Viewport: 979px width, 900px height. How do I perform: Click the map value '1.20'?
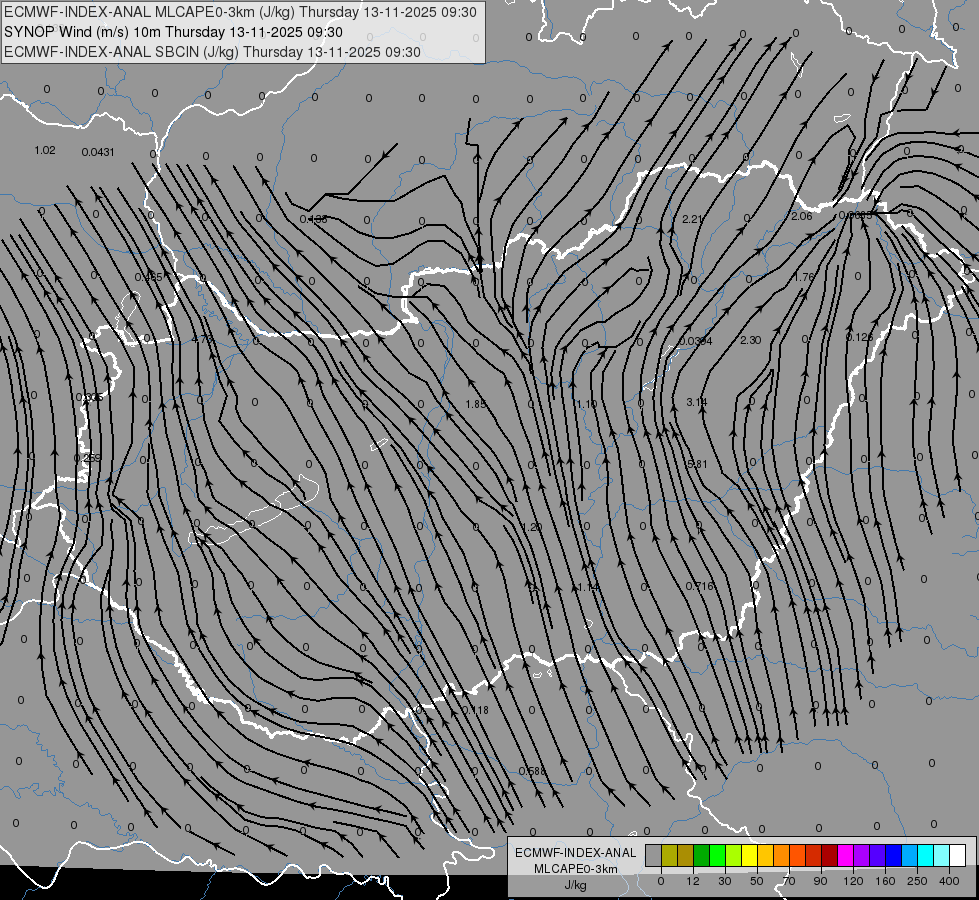pos(531,527)
